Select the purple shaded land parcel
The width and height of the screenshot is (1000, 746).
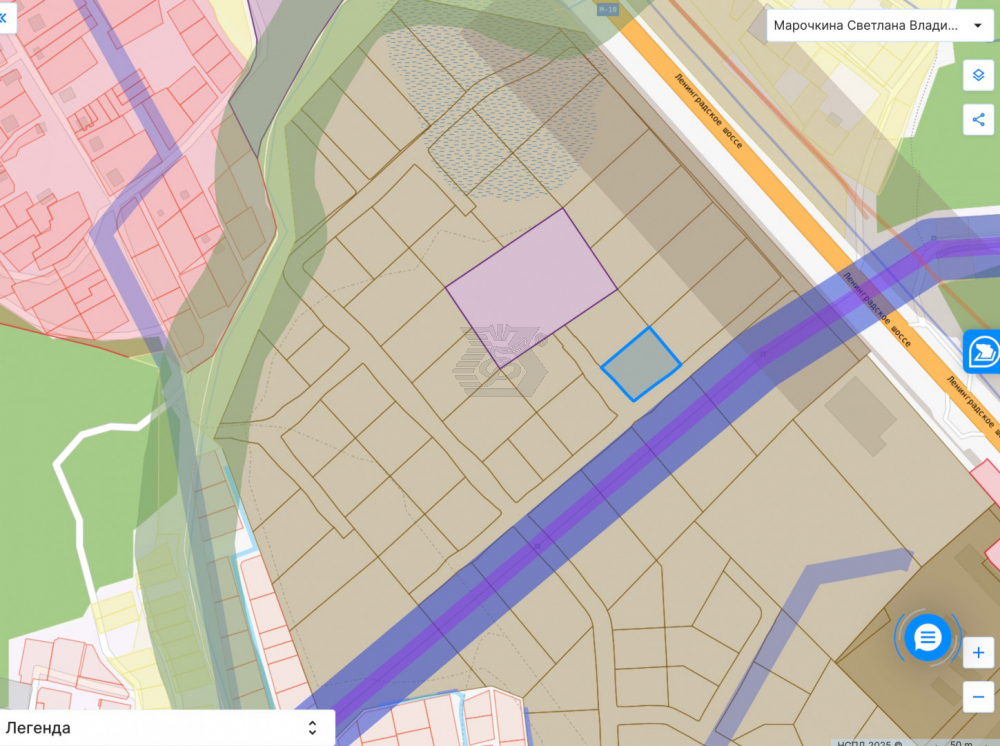click(531, 288)
